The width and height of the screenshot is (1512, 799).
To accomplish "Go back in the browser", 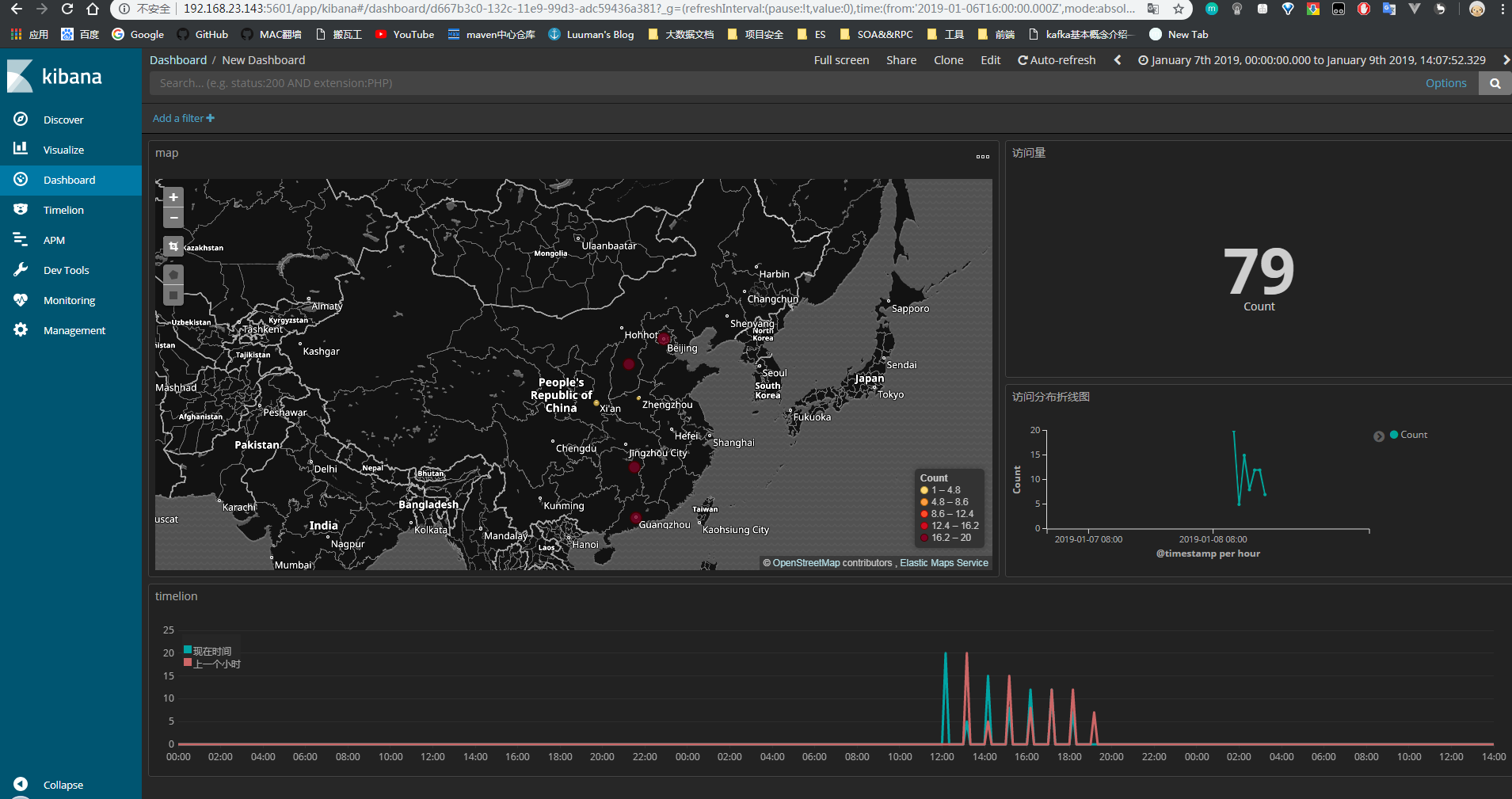I will click(x=17, y=10).
